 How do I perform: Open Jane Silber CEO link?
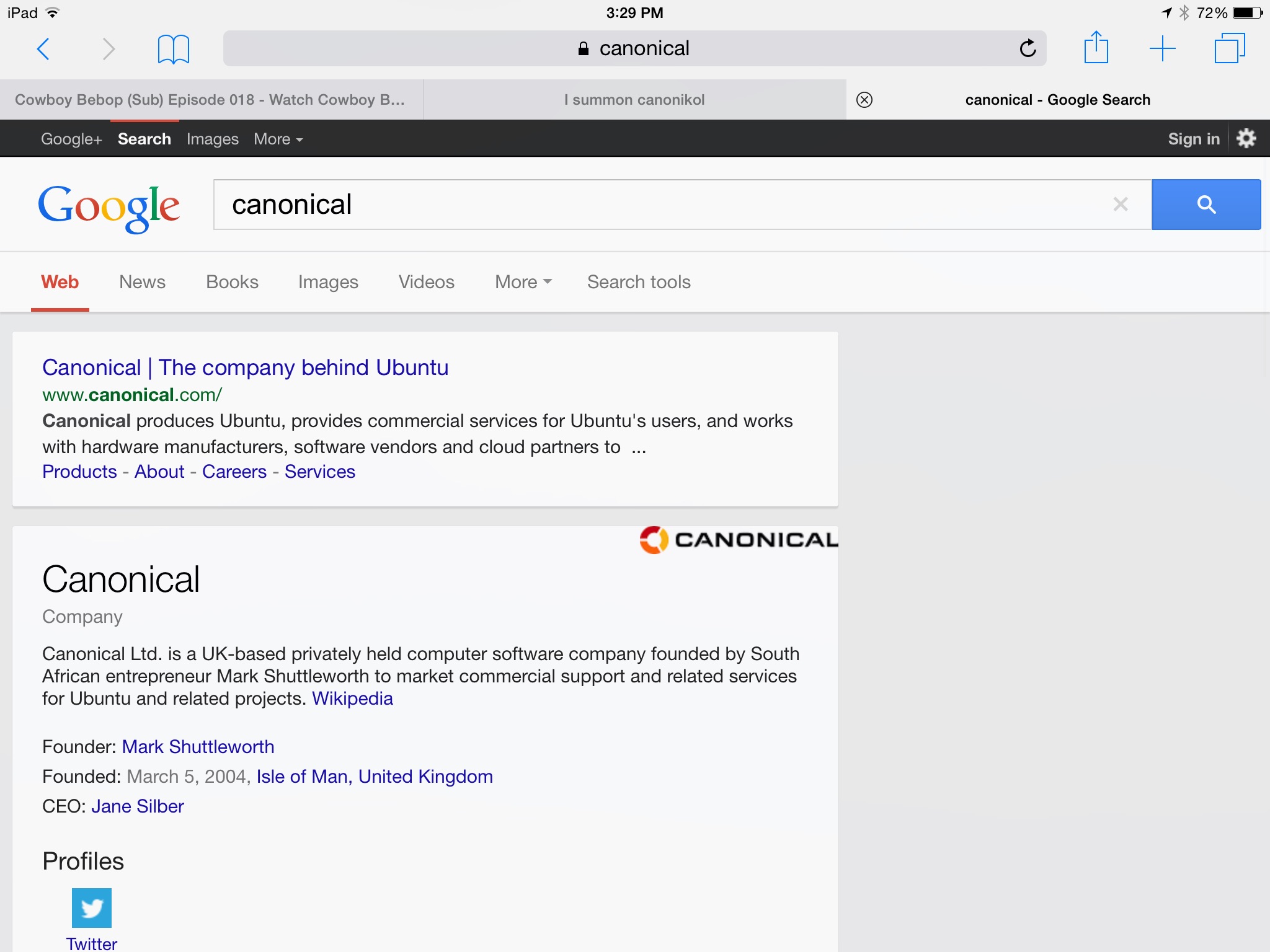coord(138,806)
